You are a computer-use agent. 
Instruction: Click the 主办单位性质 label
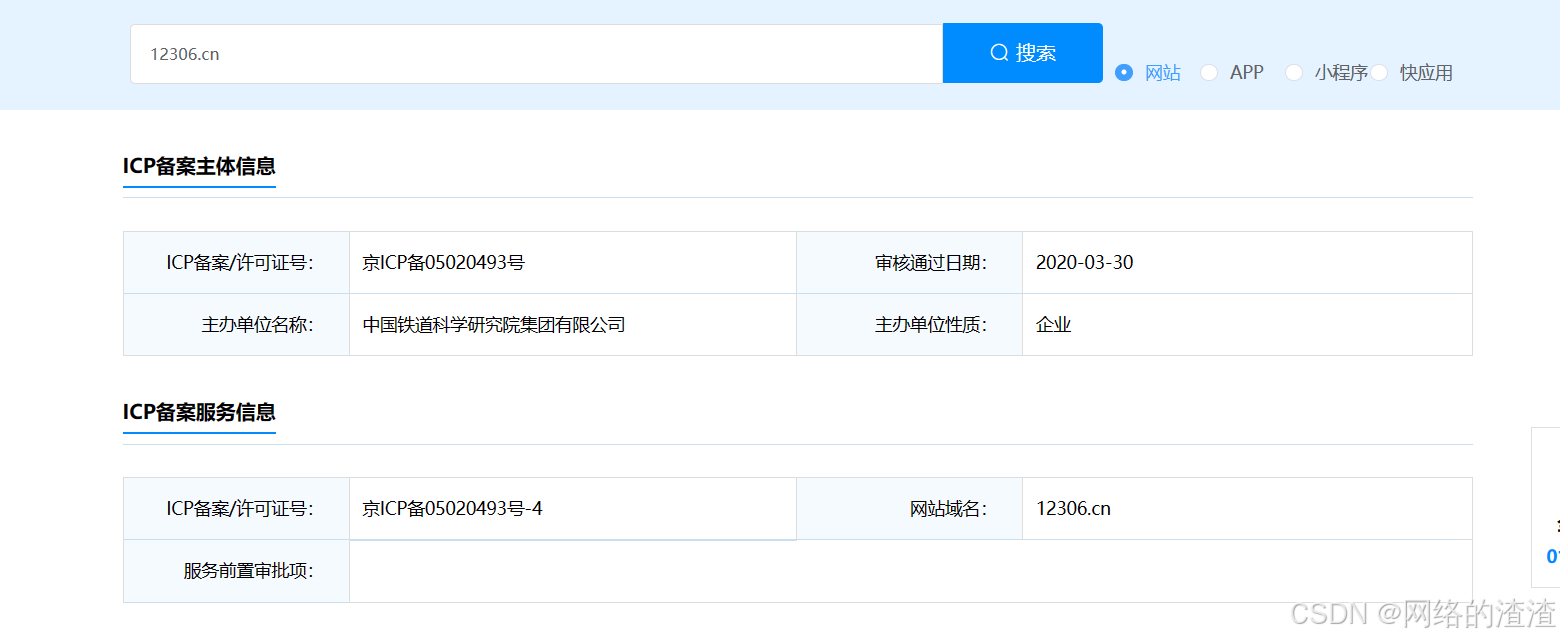931,325
